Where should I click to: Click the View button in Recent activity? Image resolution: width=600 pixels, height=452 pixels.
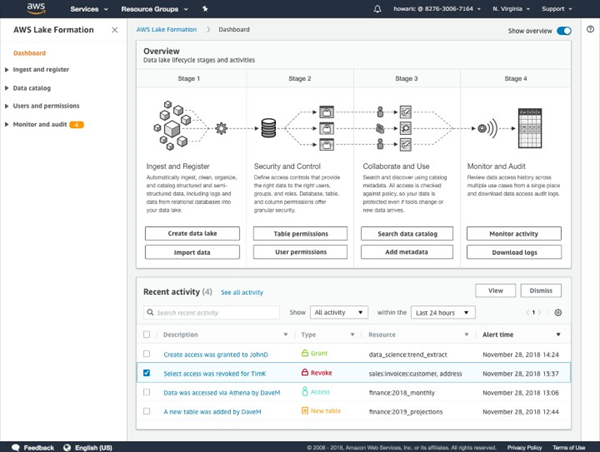(x=495, y=290)
